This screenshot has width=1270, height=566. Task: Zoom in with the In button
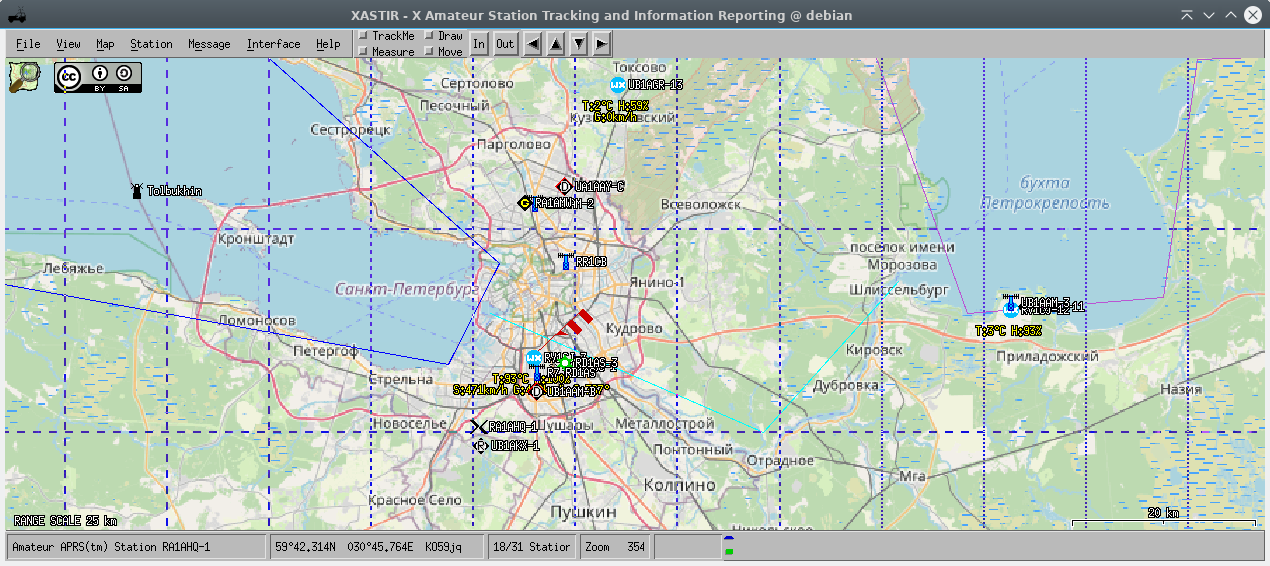(479, 43)
